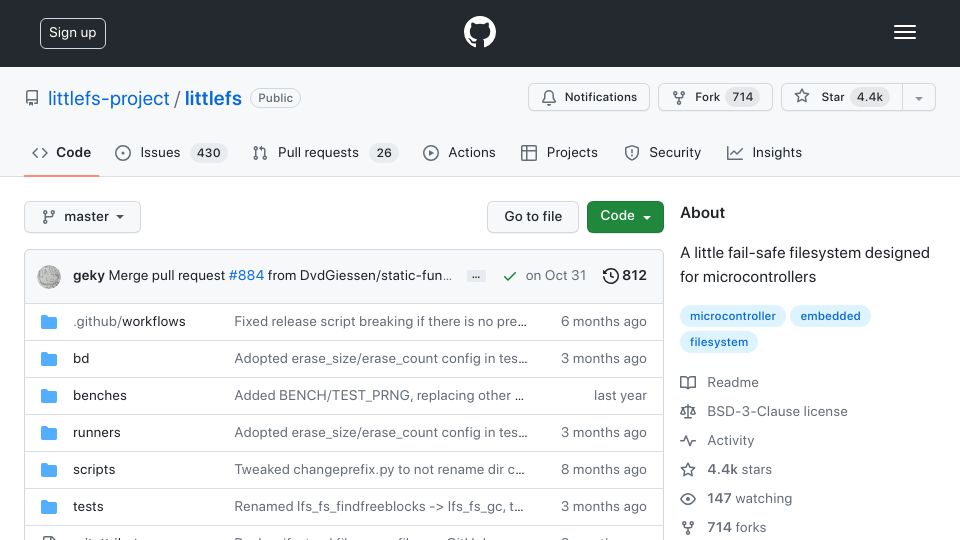Click the star icon in Star button
Image resolution: width=960 pixels, height=540 pixels.
pos(802,96)
